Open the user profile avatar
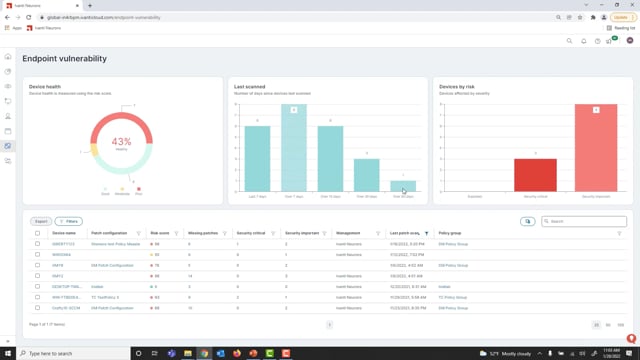Viewport: 640px width, 360px height. pyautogui.click(x=630, y=40)
